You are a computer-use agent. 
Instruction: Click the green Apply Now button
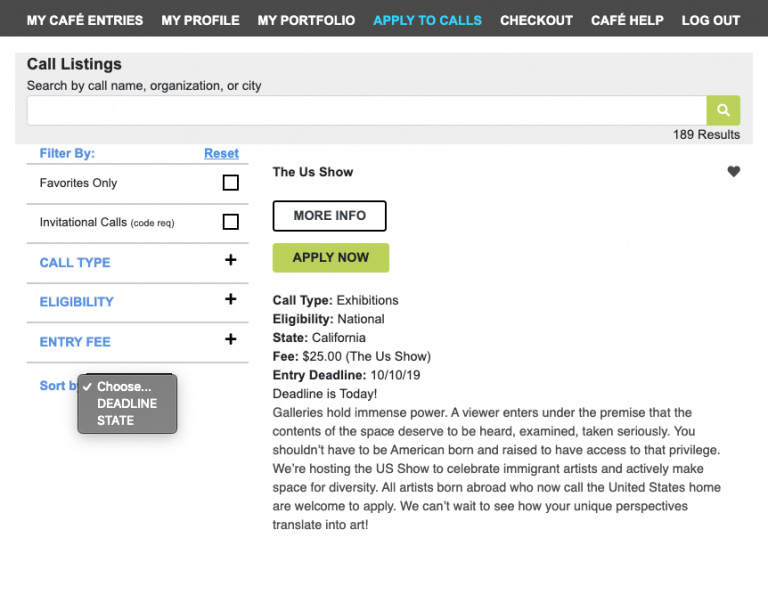[x=330, y=258]
